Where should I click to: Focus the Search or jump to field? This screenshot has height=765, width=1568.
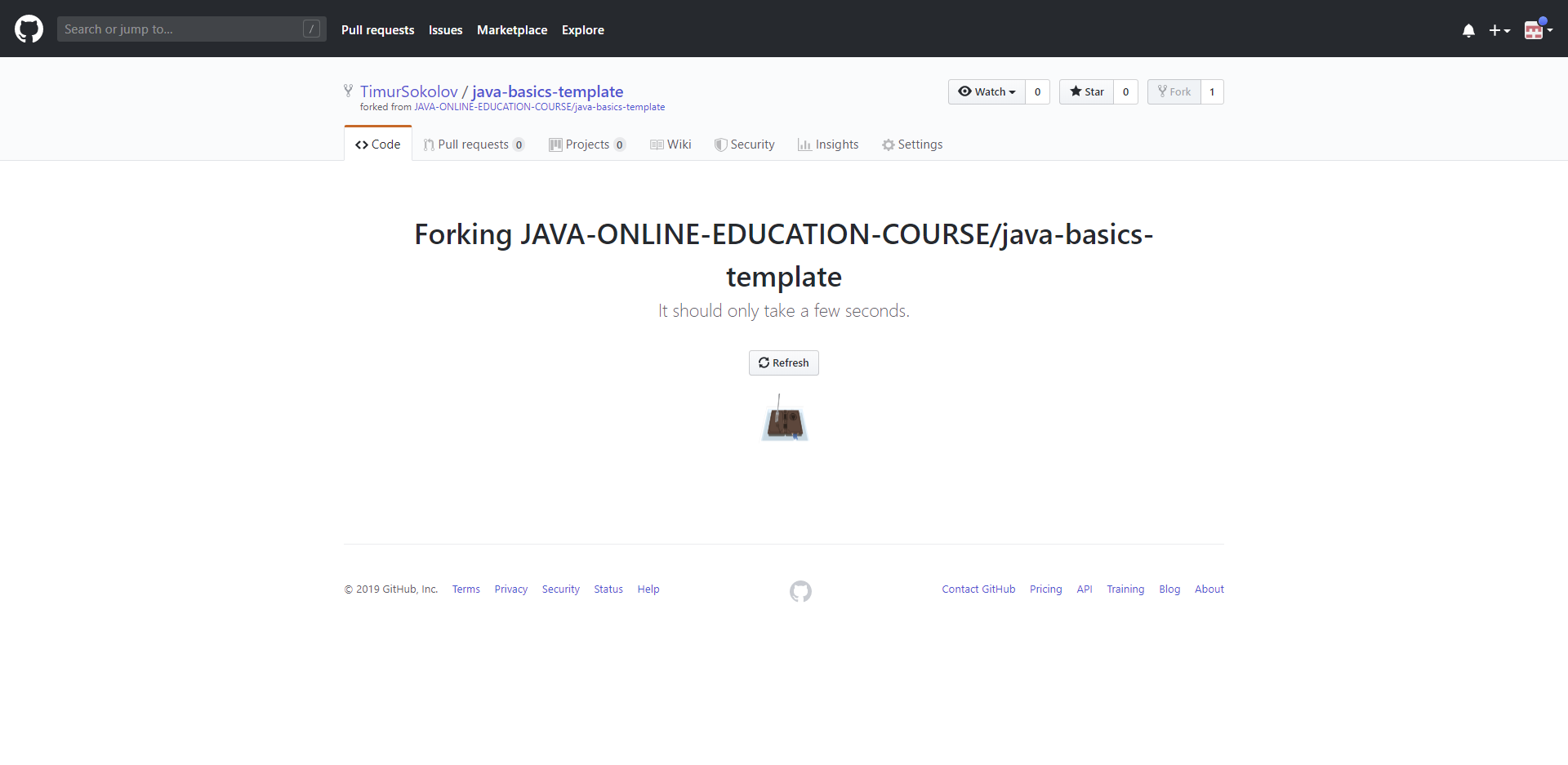(192, 29)
